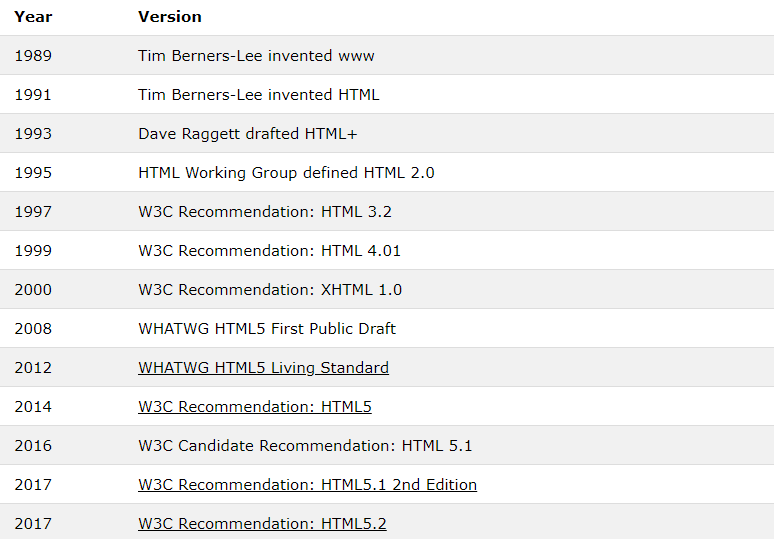The image size is (774, 539).
Task: Click 'Tim Berners-Lee invented www' text
Action: tap(256, 56)
